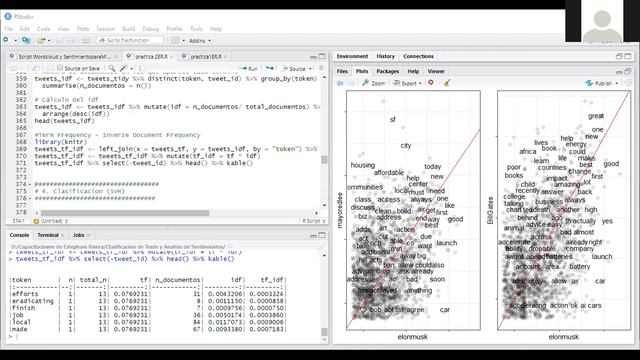Open the Source options dropdown arrow
640x360 pixels.
click(x=310, y=69)
